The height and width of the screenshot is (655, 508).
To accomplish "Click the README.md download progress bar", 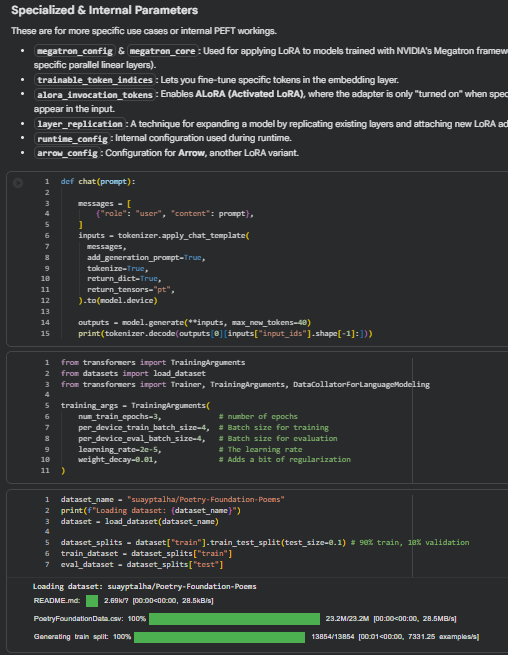I will (92, 601).
